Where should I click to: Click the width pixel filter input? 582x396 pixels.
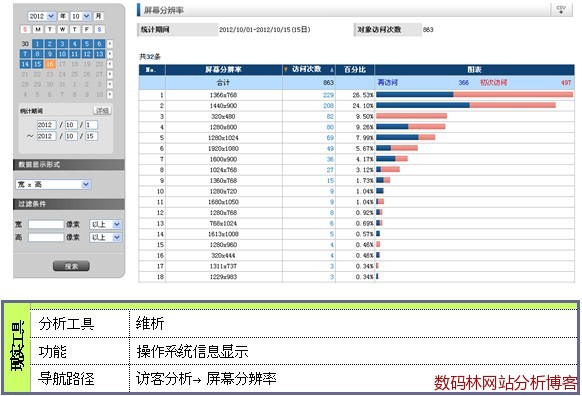coord(46,224)
